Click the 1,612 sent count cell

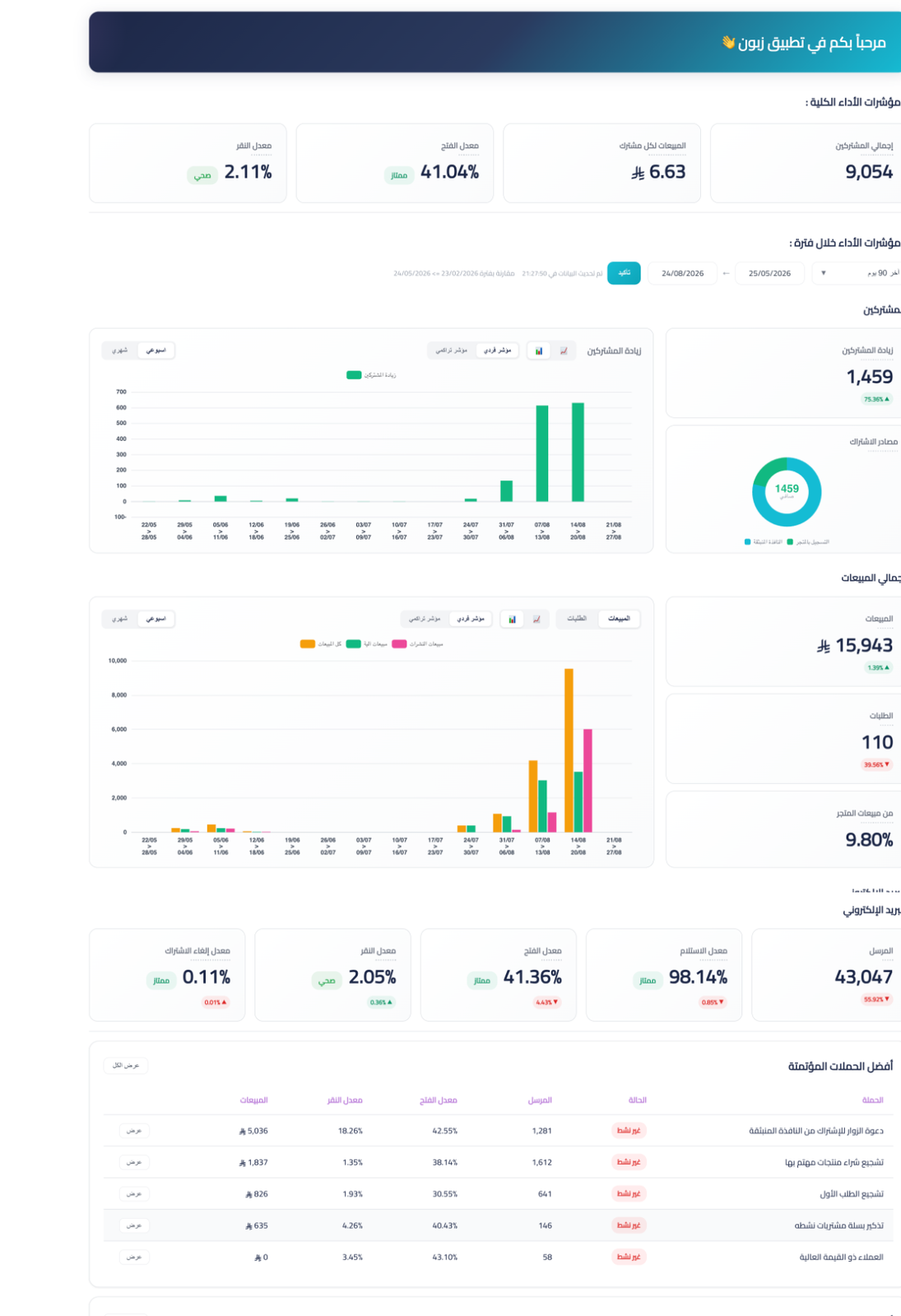(541, 1162)
